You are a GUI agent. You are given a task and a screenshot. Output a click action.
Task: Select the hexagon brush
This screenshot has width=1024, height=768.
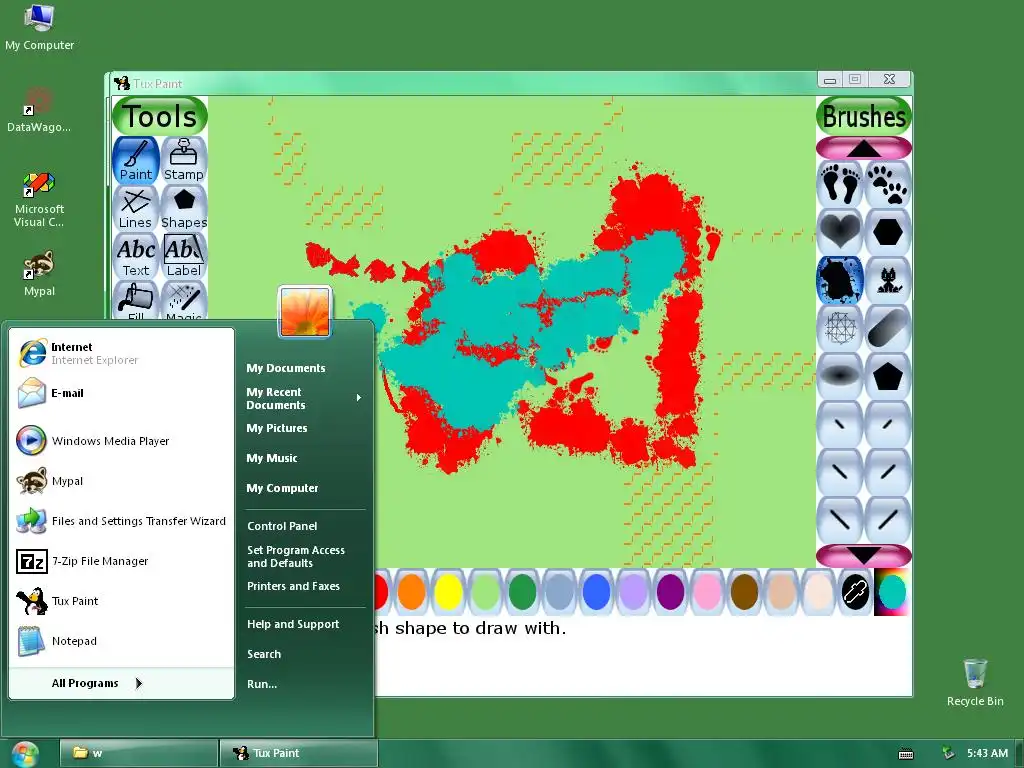pyautogui.click(x=888, y=231)
